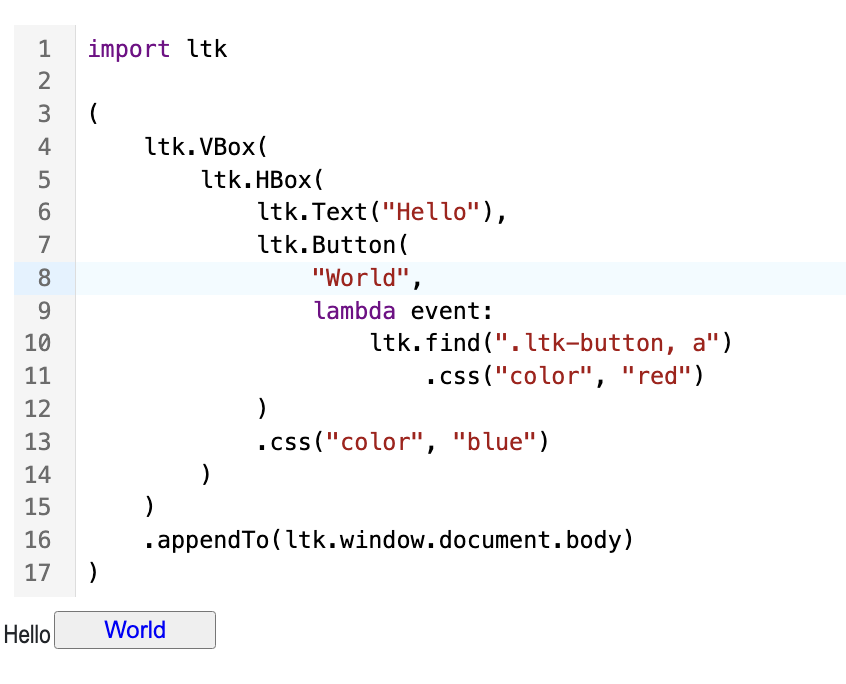Click the ltk.Button( call
Screen dimensions: 846x684
tap(334, 245)
